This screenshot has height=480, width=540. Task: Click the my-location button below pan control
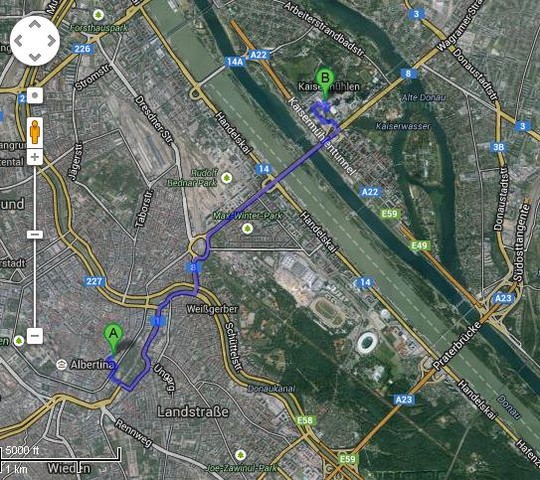tap(35, 95)
